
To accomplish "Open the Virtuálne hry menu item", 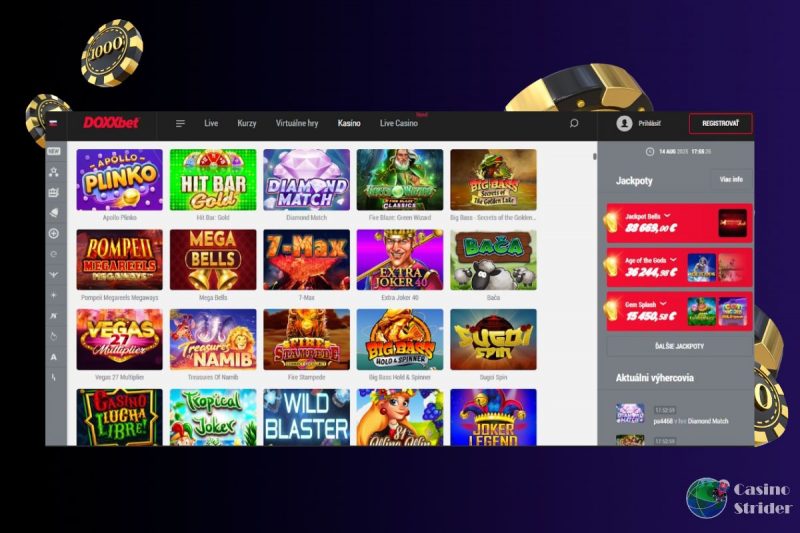I will pos(297,123).
